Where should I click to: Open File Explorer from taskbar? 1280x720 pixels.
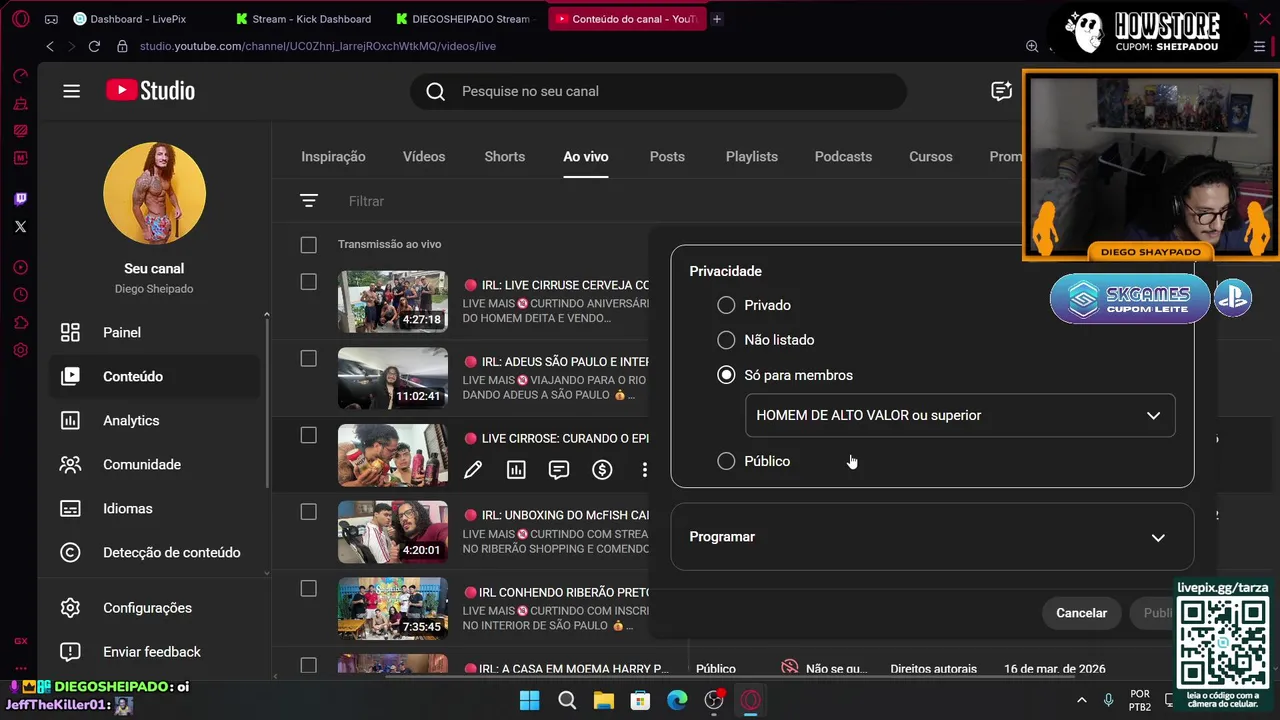pos(604,700)
